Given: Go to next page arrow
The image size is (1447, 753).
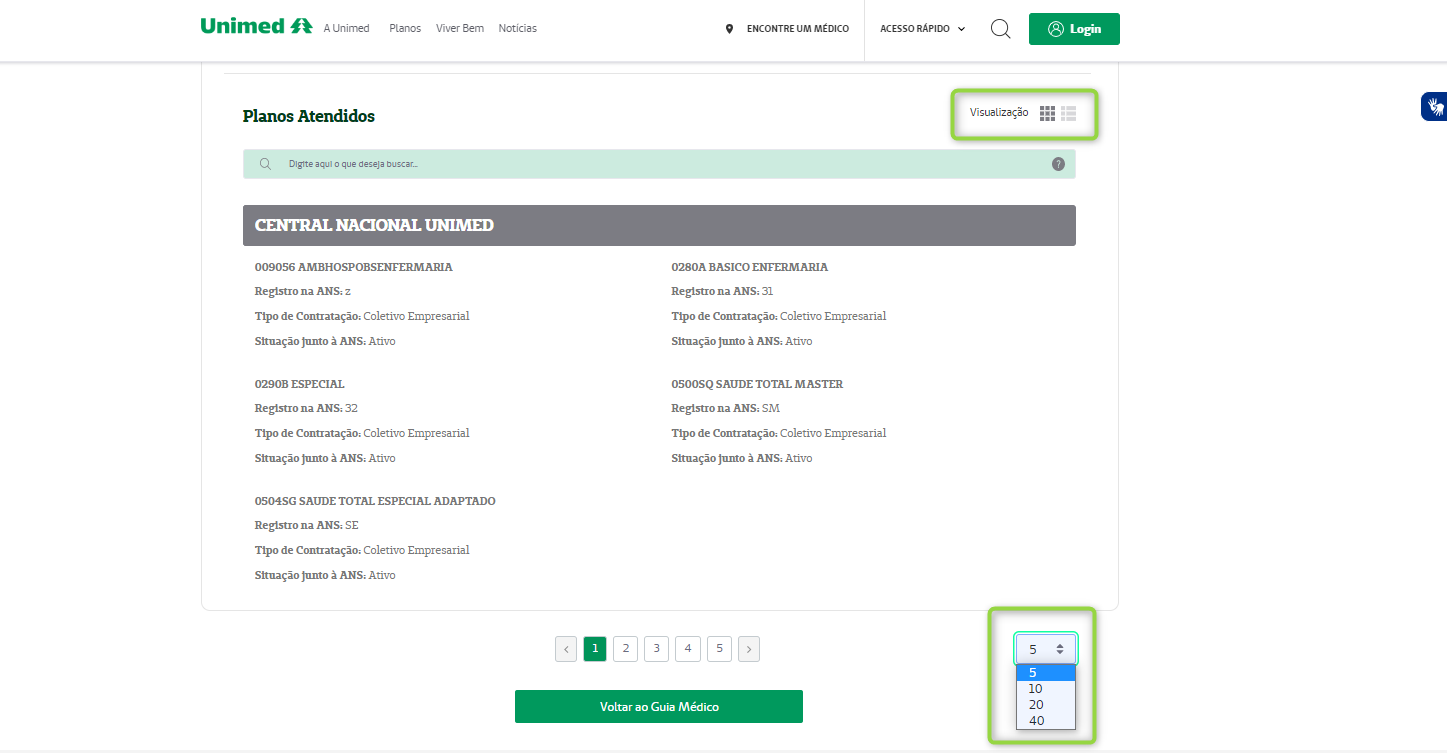Looking at the screenshot, I should [749, 649].
